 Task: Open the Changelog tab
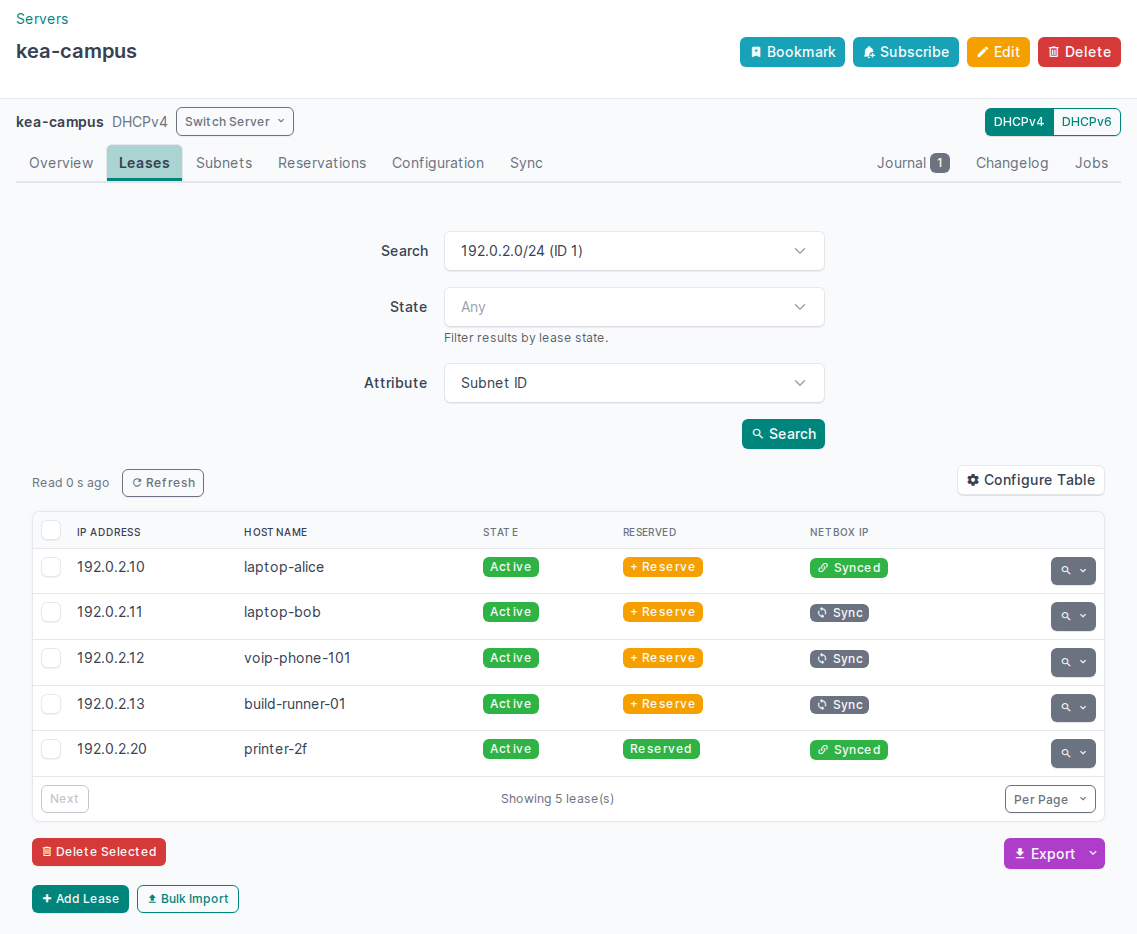tap(1012, 163)
